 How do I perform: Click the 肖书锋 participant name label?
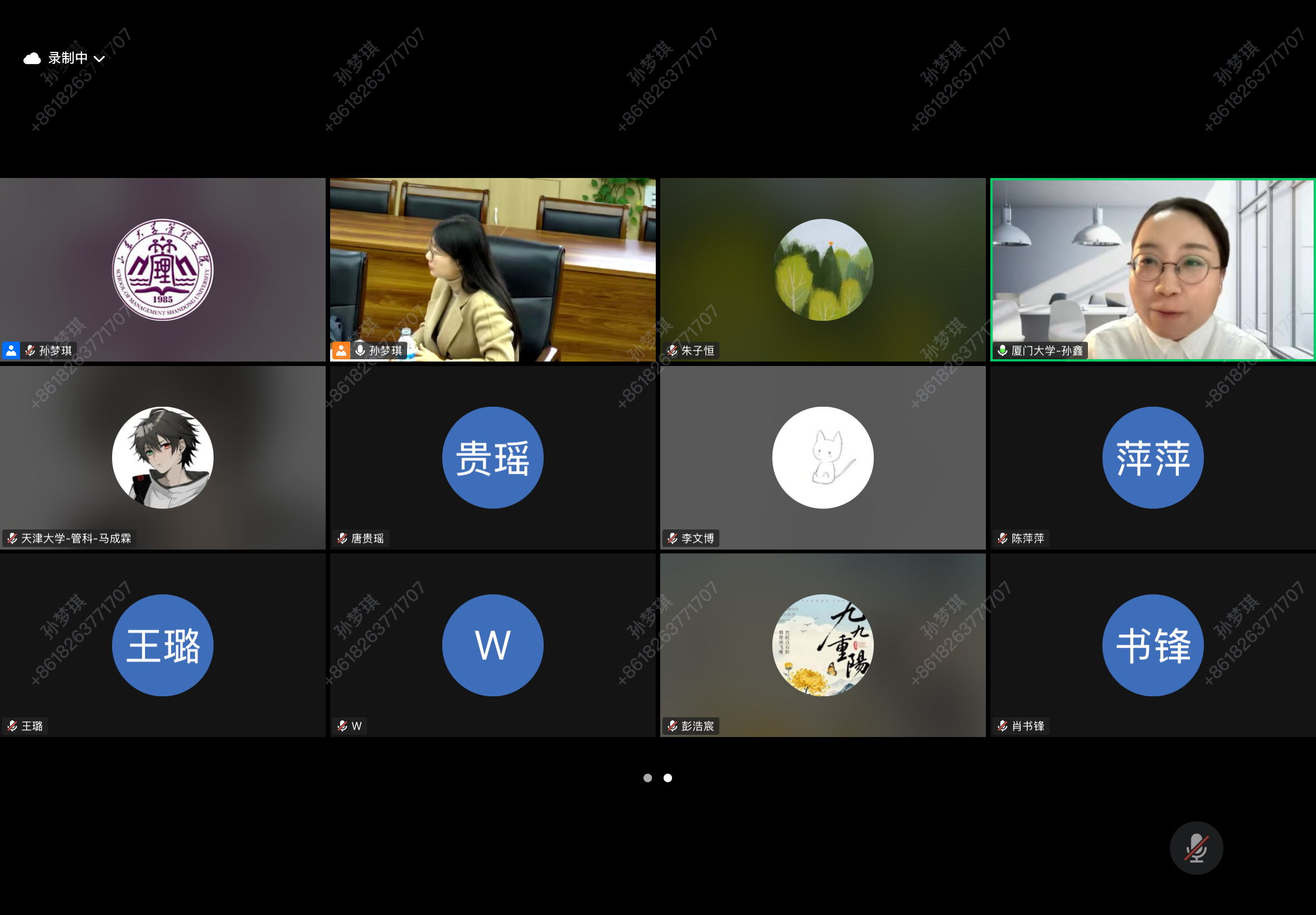coord(1028,726)
